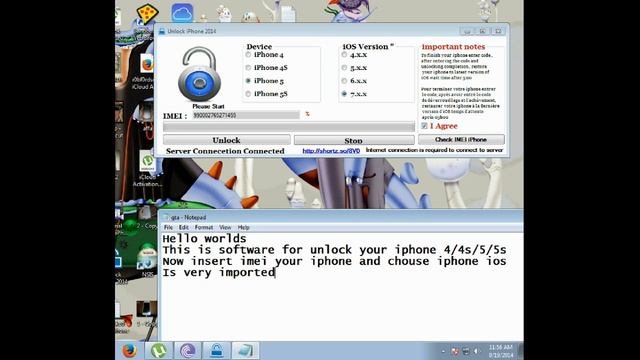Click the white document icon on the desktop
This screenshot has height=360, width=640.
pos(288,13)
